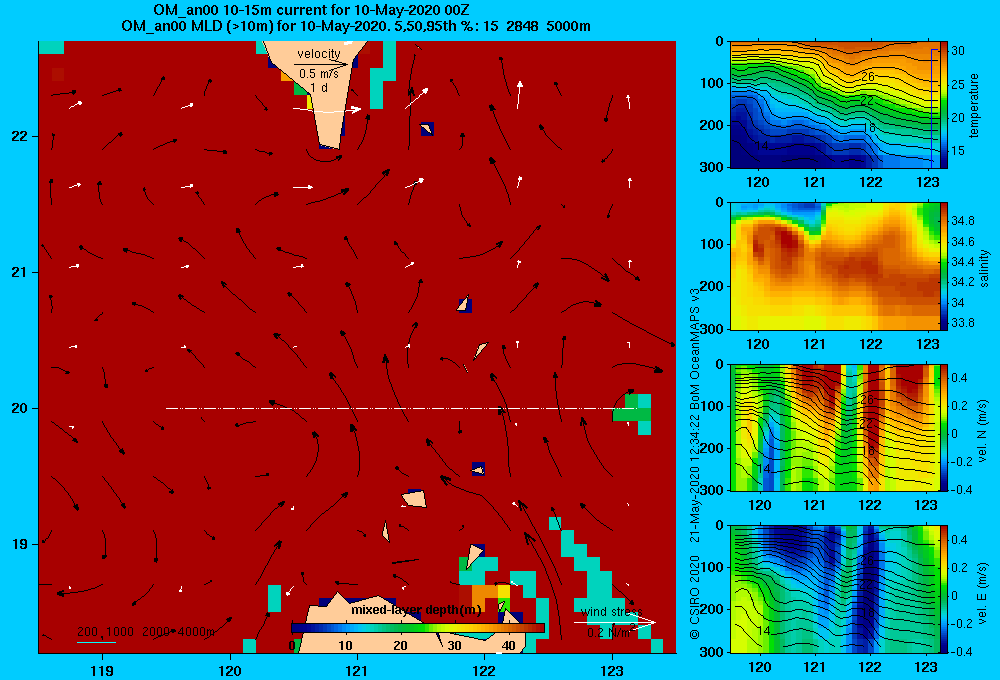Click latitude label '22' on the main map
The image size is (1000, 680).
(20, 136)
